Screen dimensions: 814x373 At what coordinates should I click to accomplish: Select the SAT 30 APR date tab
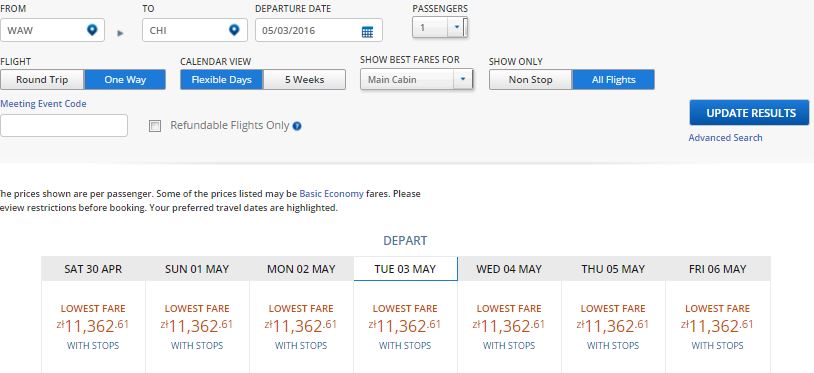[x=93, y=269]
